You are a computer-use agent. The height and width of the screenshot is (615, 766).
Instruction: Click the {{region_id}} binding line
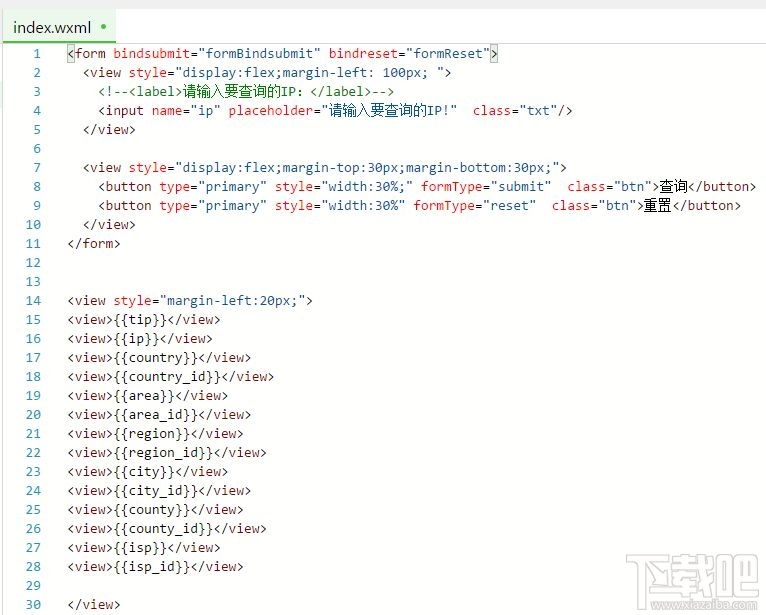coord(167,453)
